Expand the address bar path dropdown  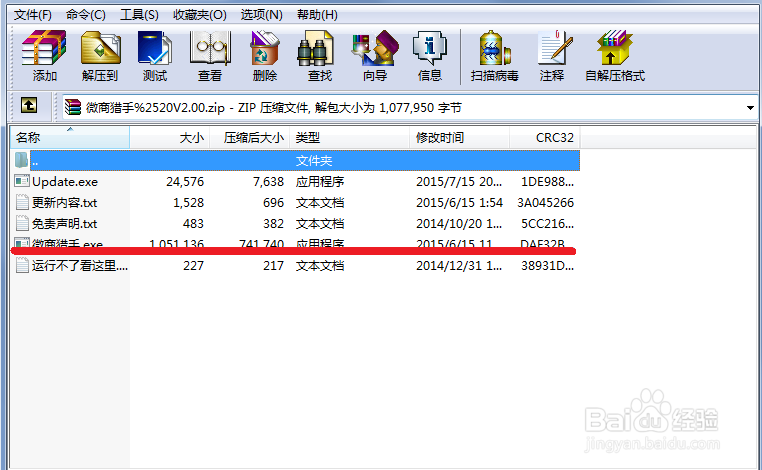pyautogui.click(x=750, y=107)
